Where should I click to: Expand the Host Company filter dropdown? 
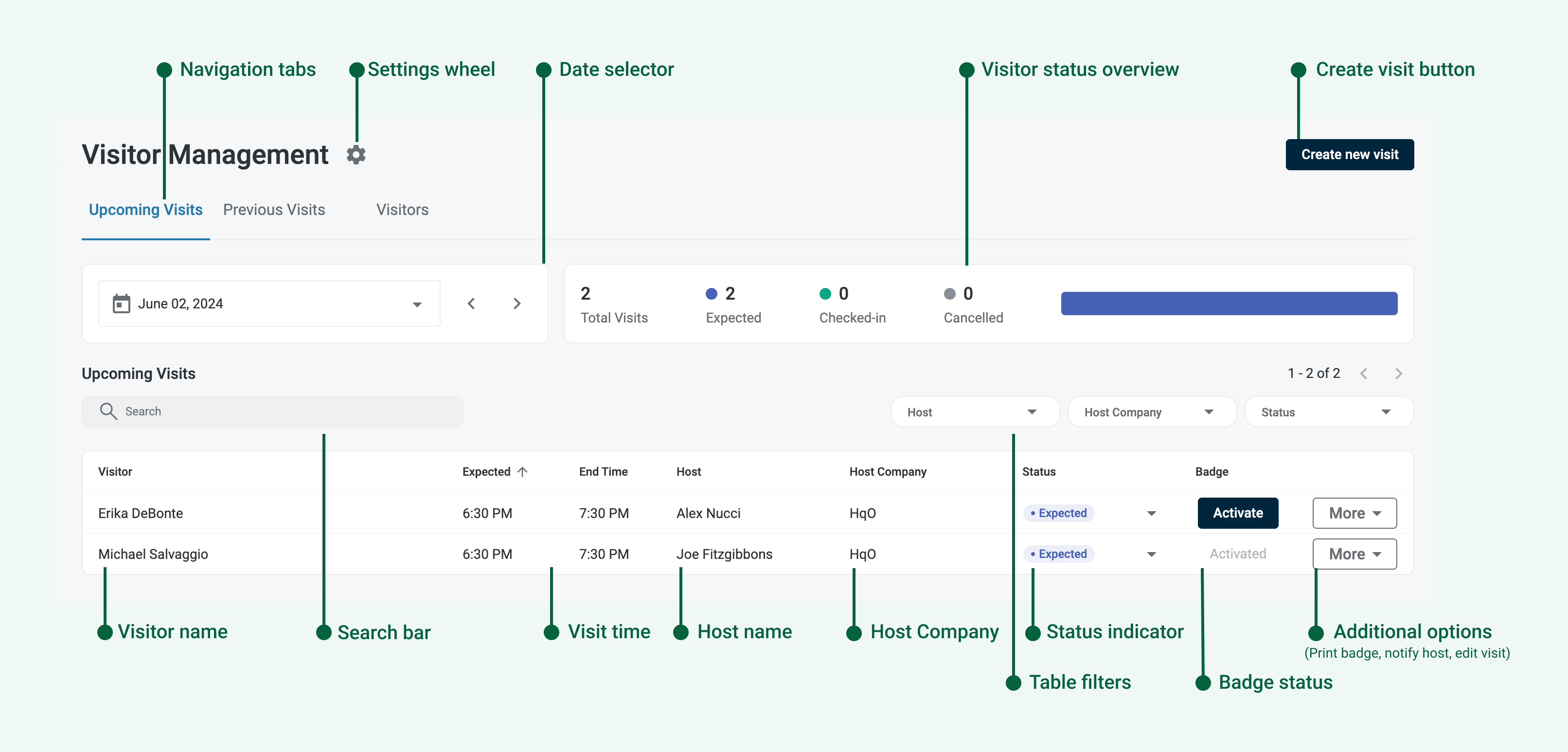tap(1151, 412)
